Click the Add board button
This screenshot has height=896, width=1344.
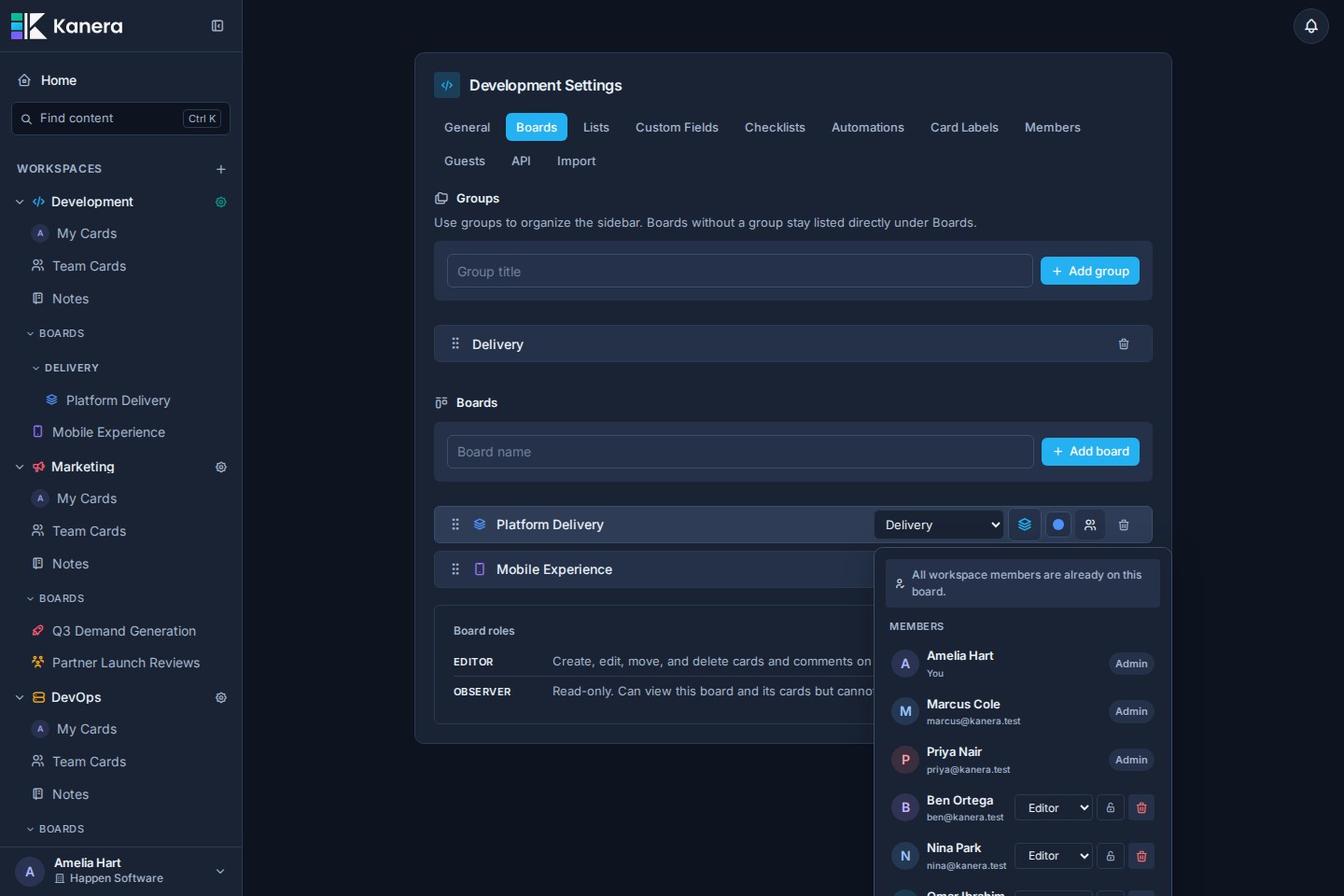[x=1090, y=452]
